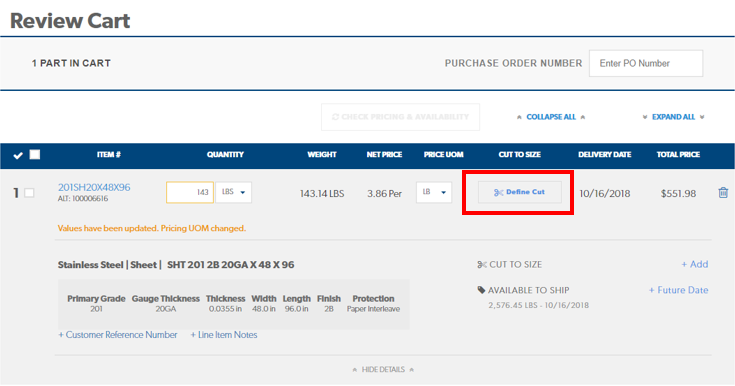Click the refresh icon on Check Pricing button

pyautogui.click(x=335, y=117)
